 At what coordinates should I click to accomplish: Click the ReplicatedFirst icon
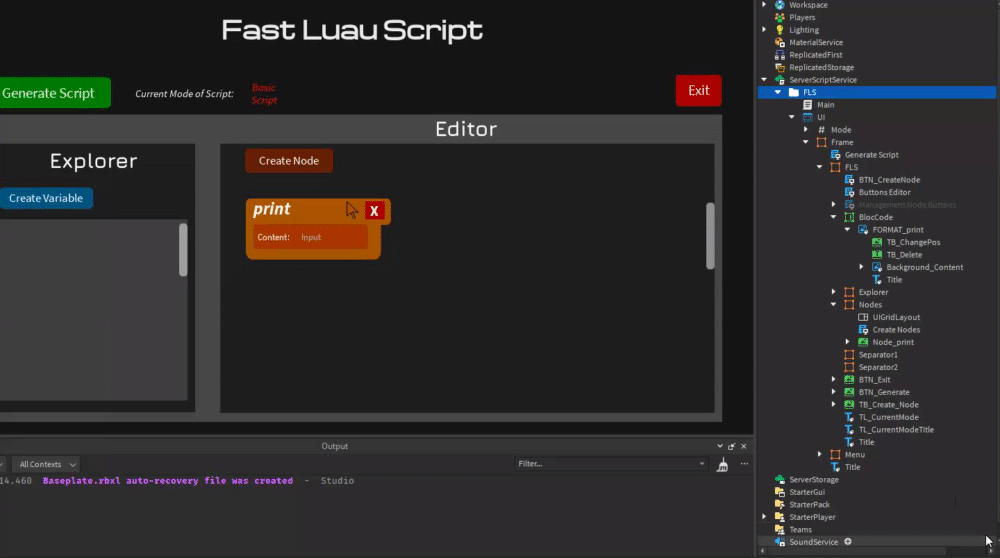pos(779,55)
